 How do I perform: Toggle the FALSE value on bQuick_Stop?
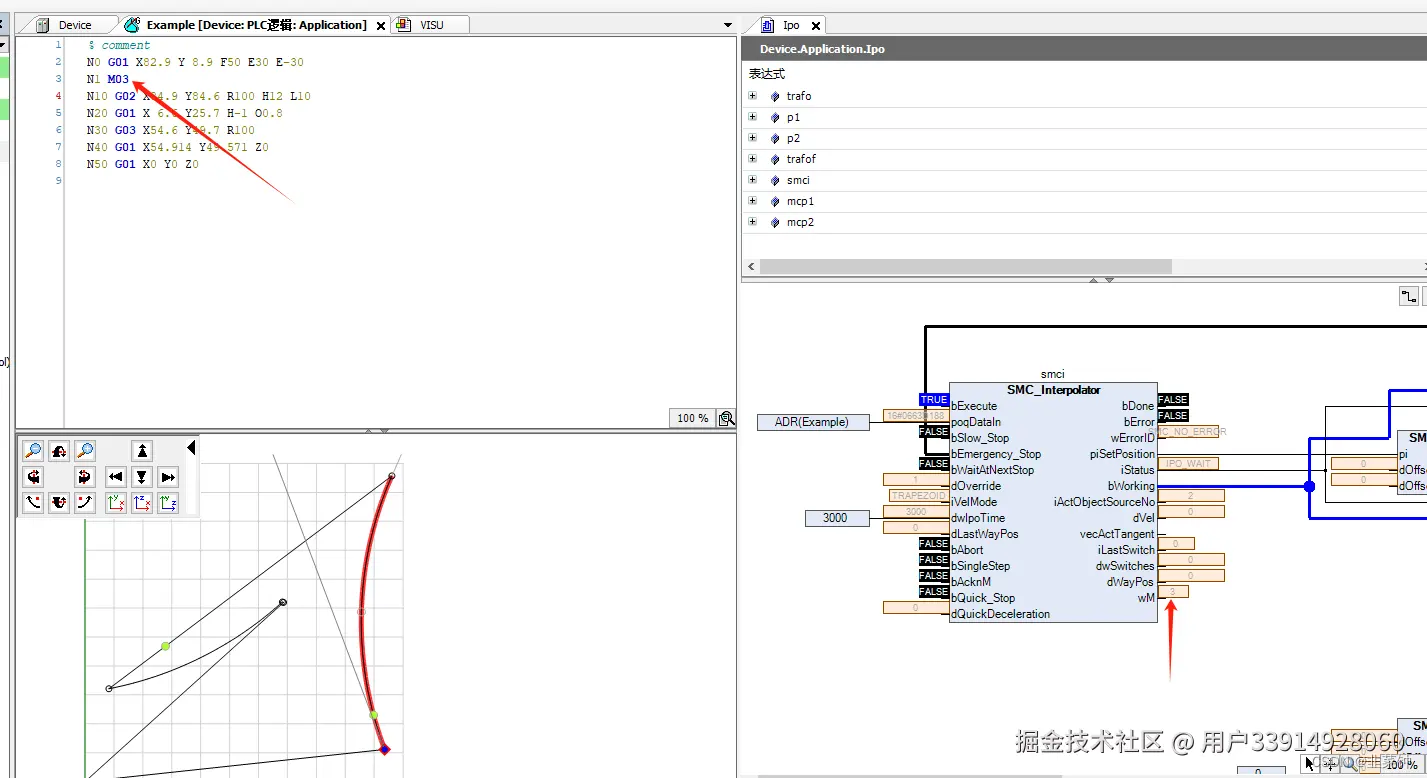coord(934,592)
